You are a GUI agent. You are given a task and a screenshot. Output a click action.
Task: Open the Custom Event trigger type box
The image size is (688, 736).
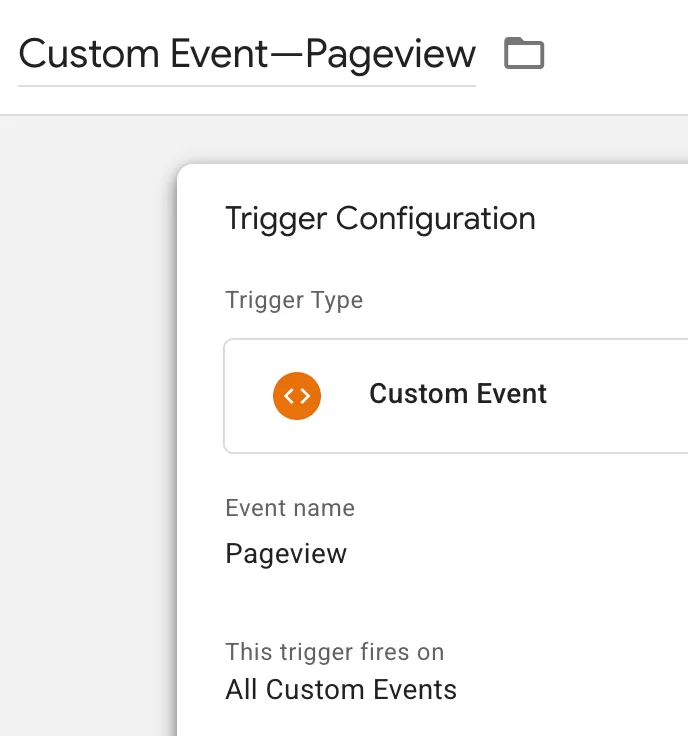(x=456, y=396)
